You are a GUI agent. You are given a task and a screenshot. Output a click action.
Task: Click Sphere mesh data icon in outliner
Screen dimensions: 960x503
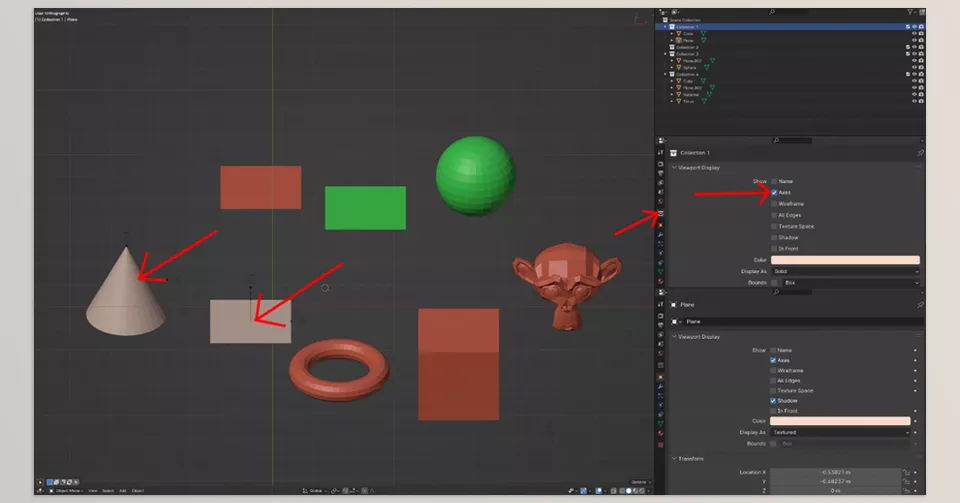707,67
